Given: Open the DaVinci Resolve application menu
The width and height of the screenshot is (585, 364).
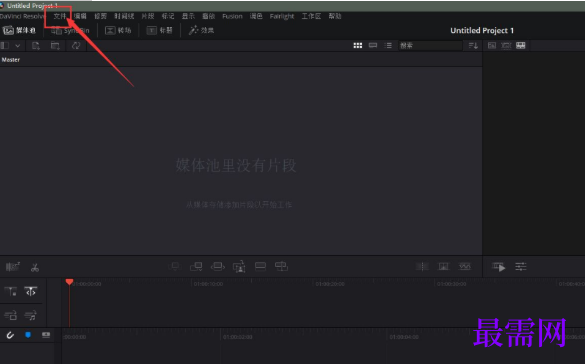Looking at the screenshot, I should (22, 16).
